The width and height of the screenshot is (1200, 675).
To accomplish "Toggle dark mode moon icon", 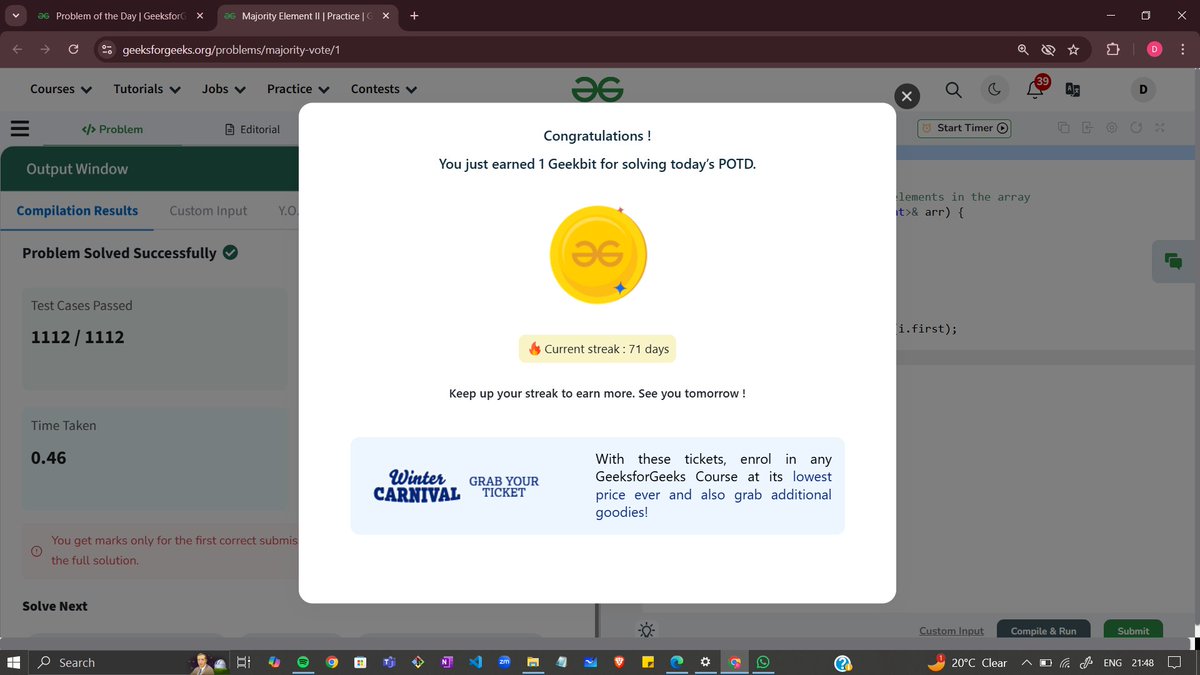I will click(x=995, y=90).
